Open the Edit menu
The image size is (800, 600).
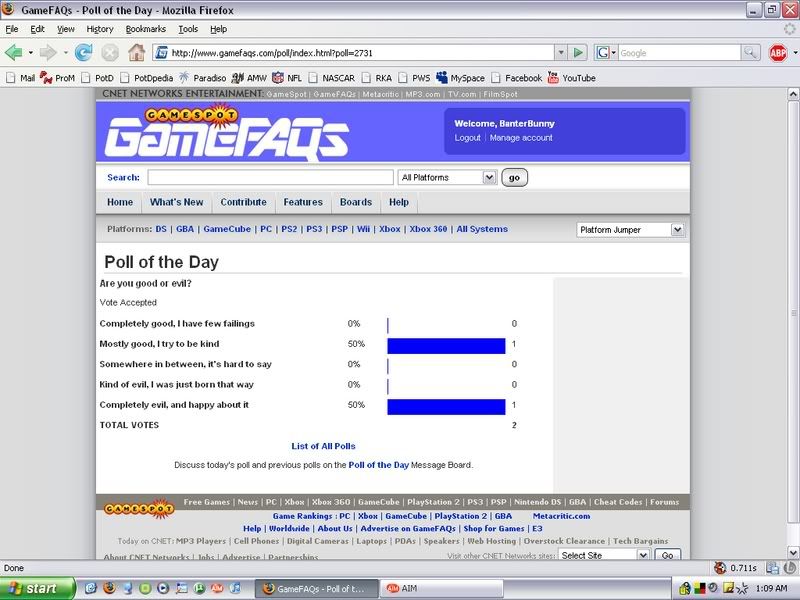click(37, 29)
